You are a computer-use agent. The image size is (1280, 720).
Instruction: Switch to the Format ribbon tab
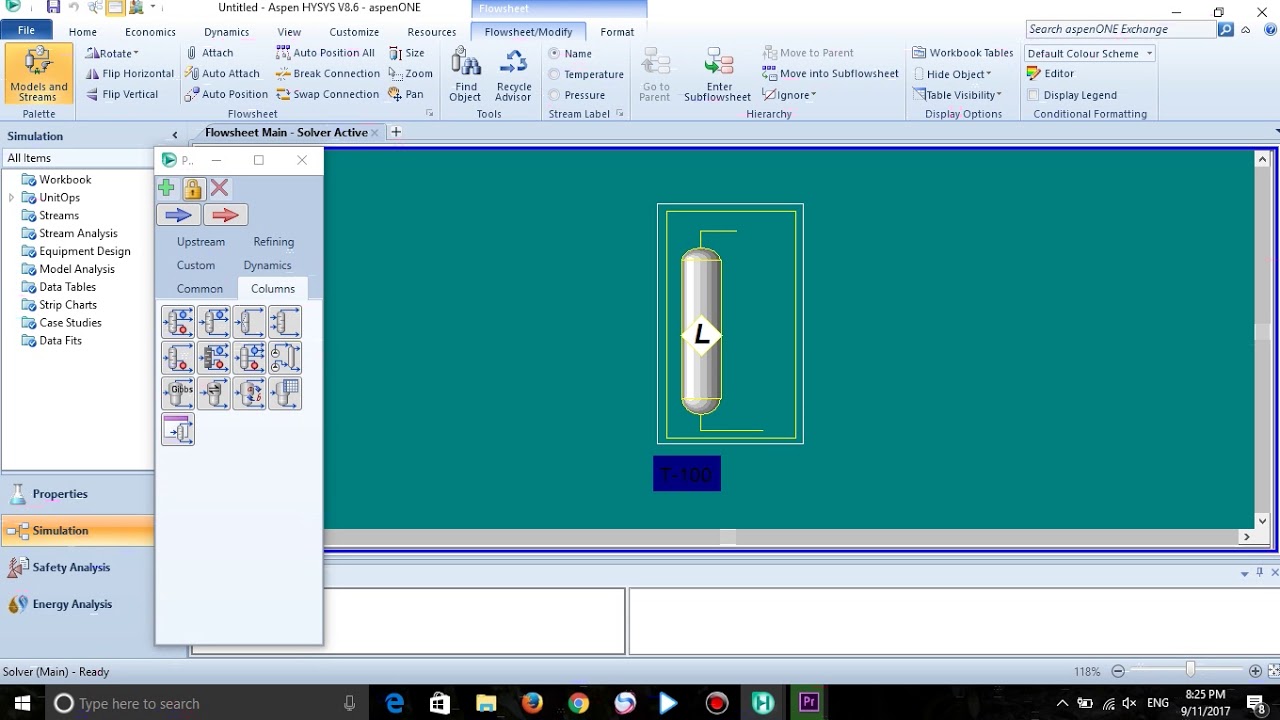pyautogui.click(x=617, y=32)
